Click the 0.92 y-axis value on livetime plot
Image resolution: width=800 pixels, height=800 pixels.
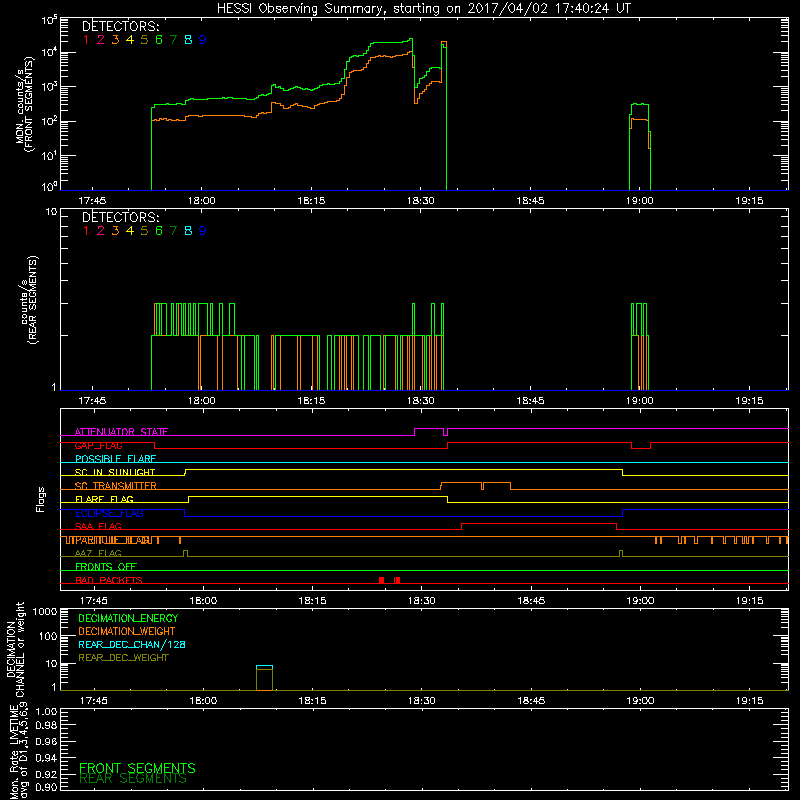(46, 774)
